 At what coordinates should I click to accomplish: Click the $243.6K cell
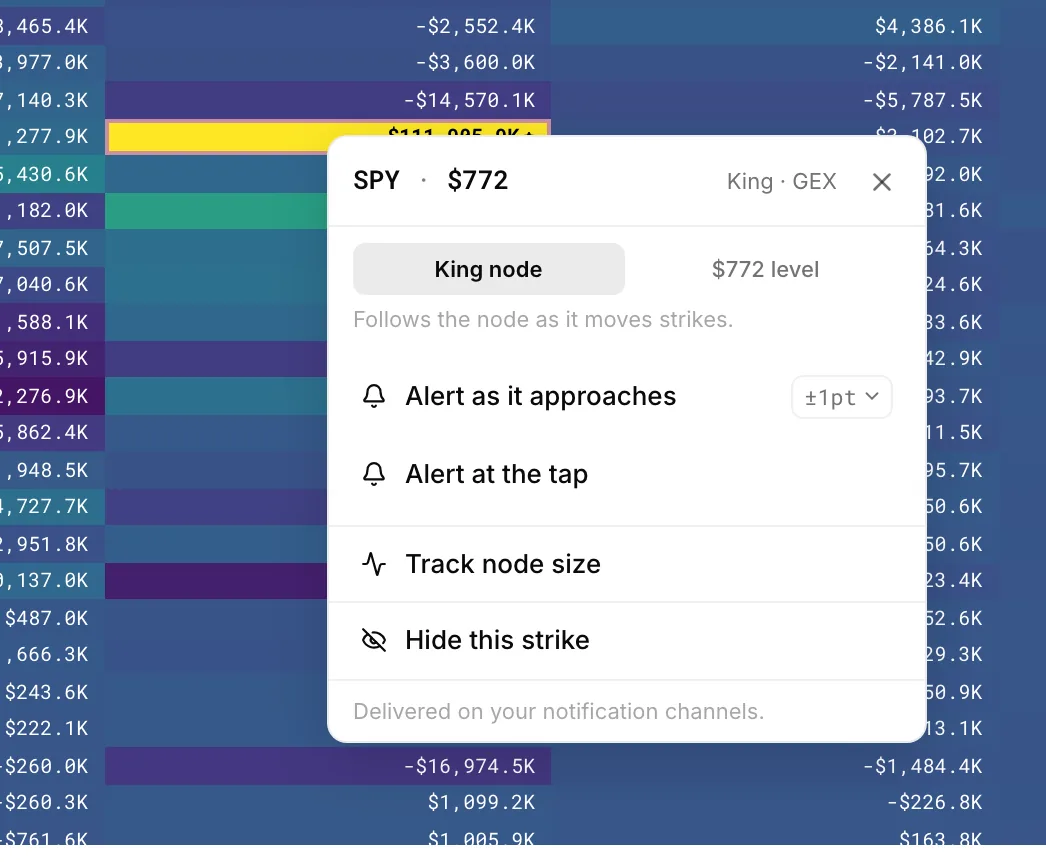point(52,692)
